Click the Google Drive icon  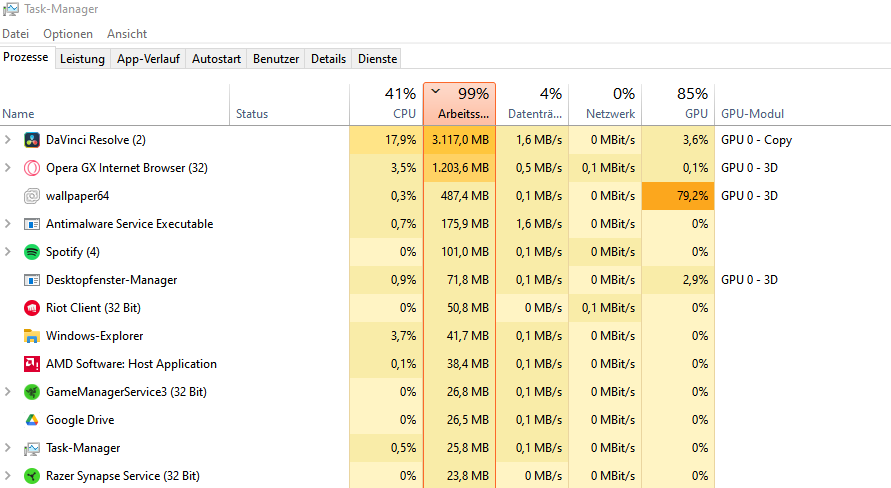32,420
